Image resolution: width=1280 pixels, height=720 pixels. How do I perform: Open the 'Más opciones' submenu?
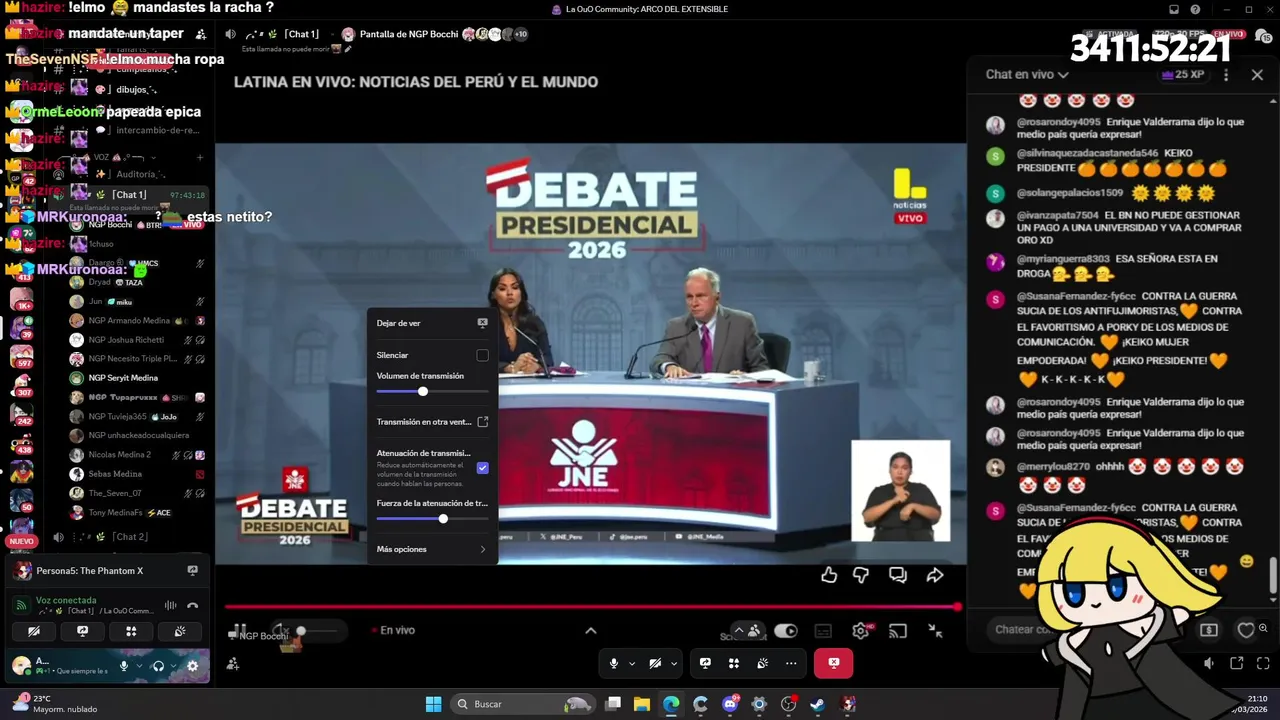tap(432, 549)
